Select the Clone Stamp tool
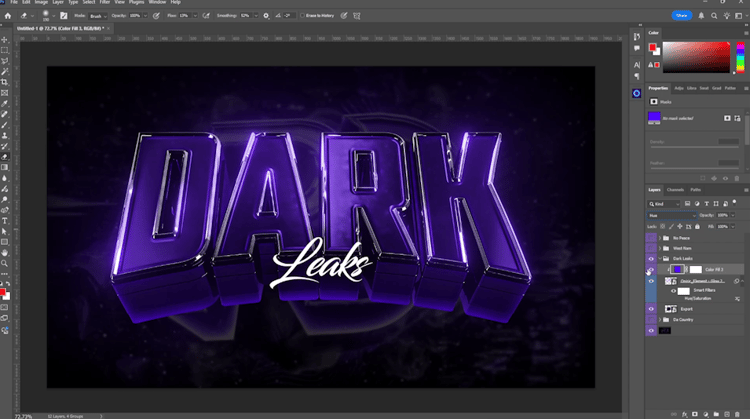The height and width of the screenshot is (419, 750). coord(5,135)
